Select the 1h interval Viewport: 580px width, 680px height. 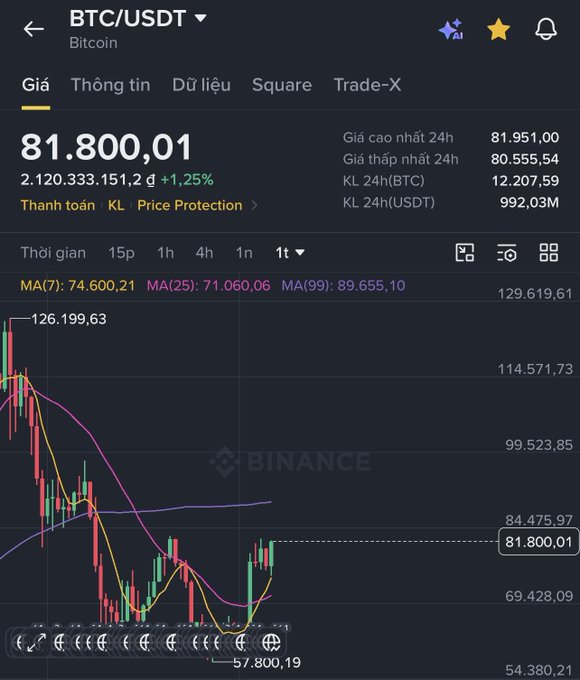click(x=166, y=253)
